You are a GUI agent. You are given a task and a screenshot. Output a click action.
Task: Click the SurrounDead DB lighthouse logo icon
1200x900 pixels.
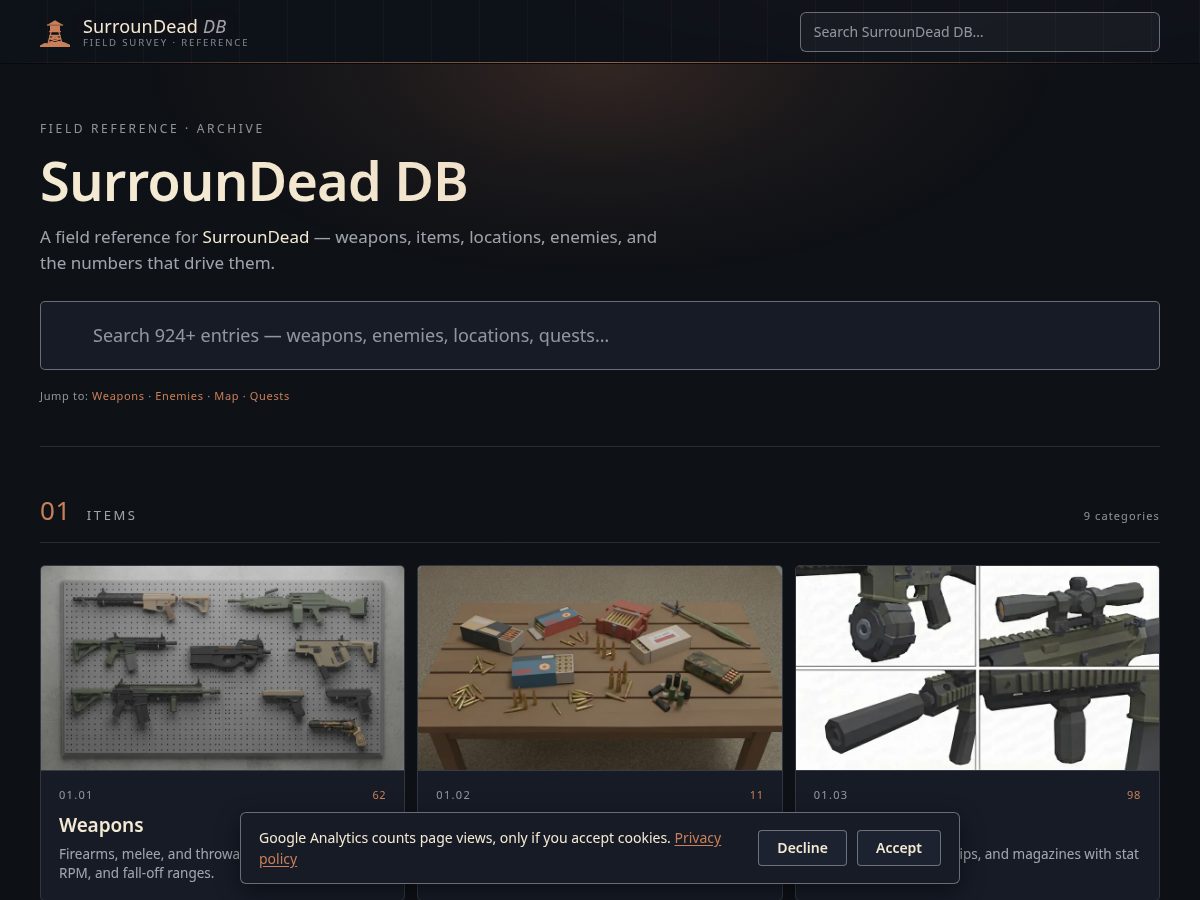(x=55, y=32)
